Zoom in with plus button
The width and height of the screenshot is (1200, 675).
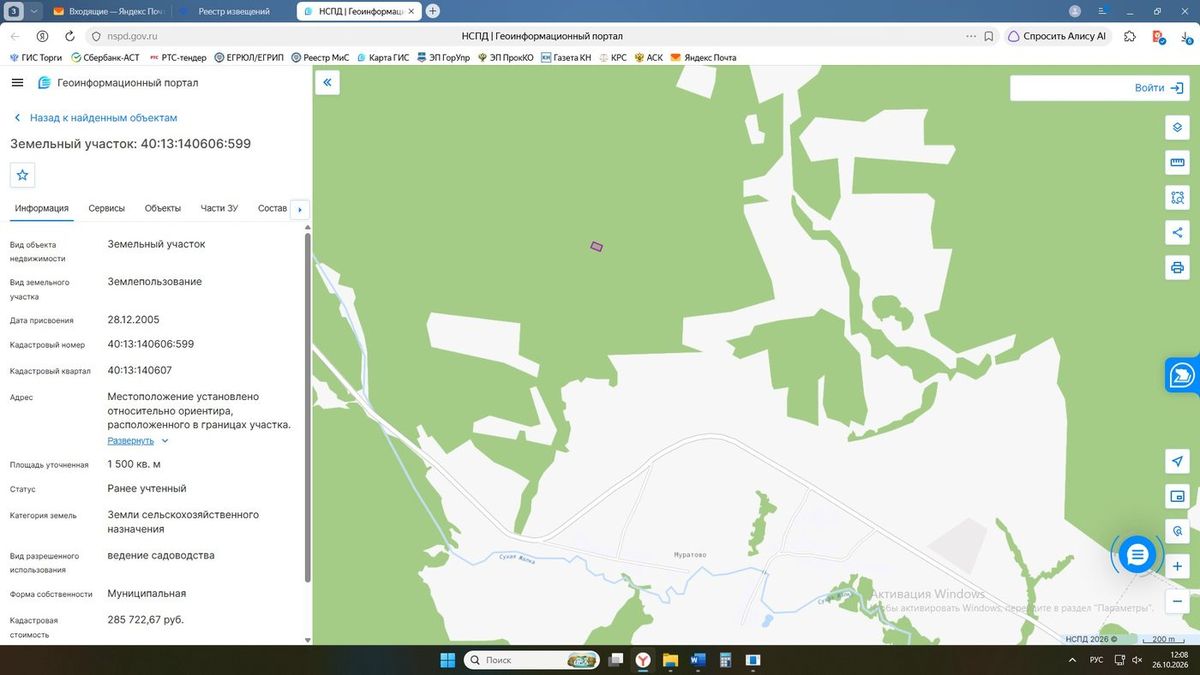(1177, 566)
